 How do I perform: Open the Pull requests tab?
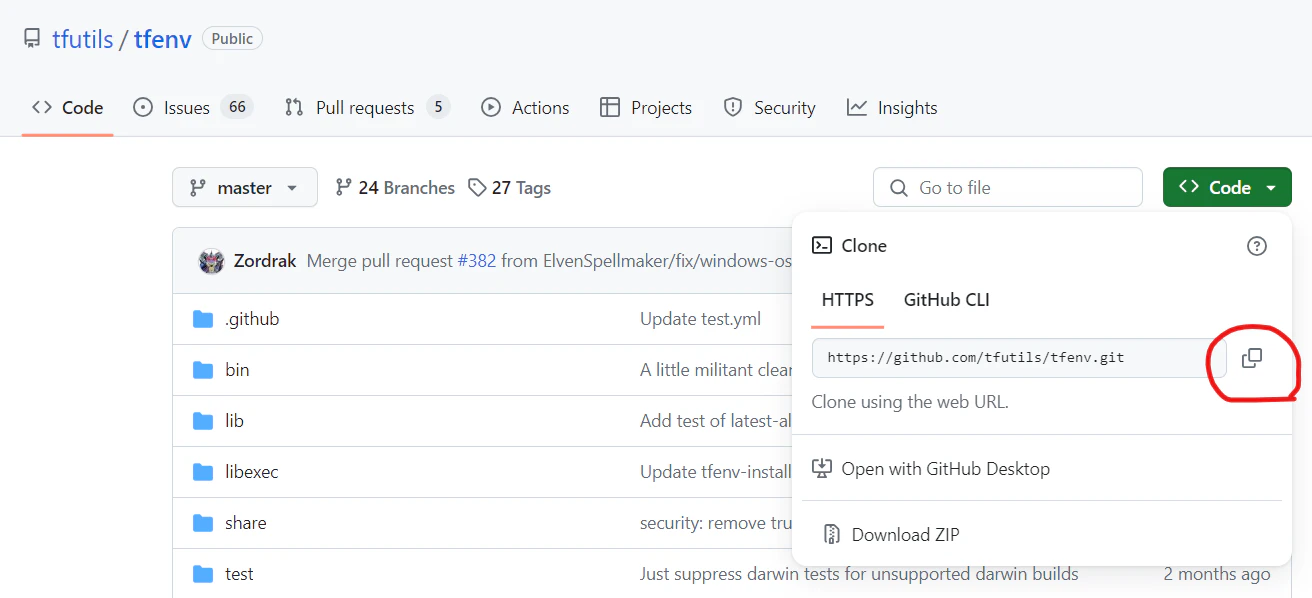[x=367, y=107]
